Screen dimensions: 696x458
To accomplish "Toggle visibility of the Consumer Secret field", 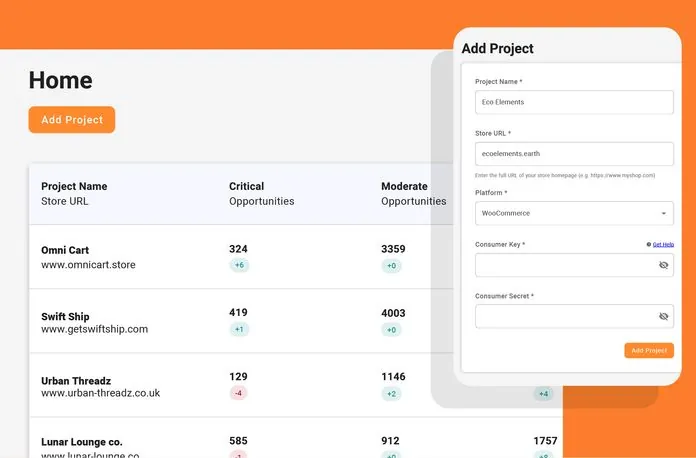I will [663, 316].
